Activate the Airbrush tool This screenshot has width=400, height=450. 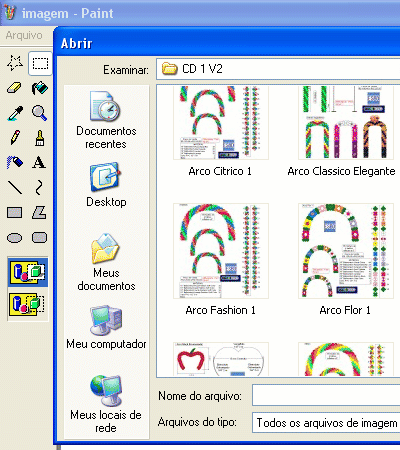15,163
